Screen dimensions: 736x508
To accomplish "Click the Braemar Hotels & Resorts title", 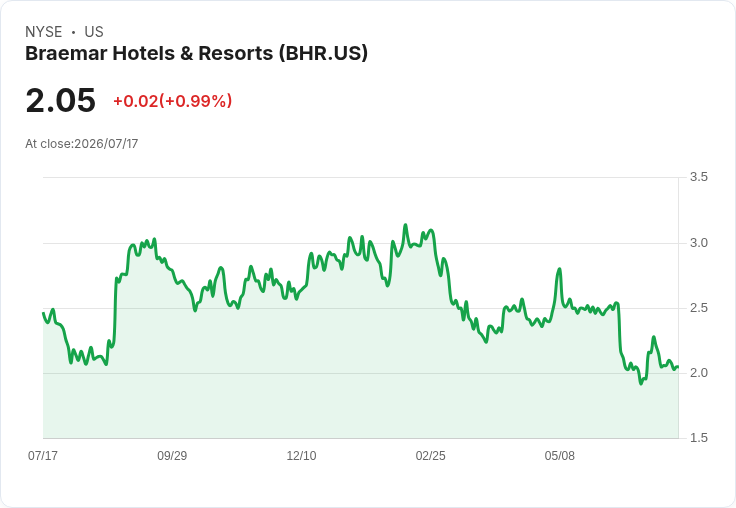I will [196, 53].
